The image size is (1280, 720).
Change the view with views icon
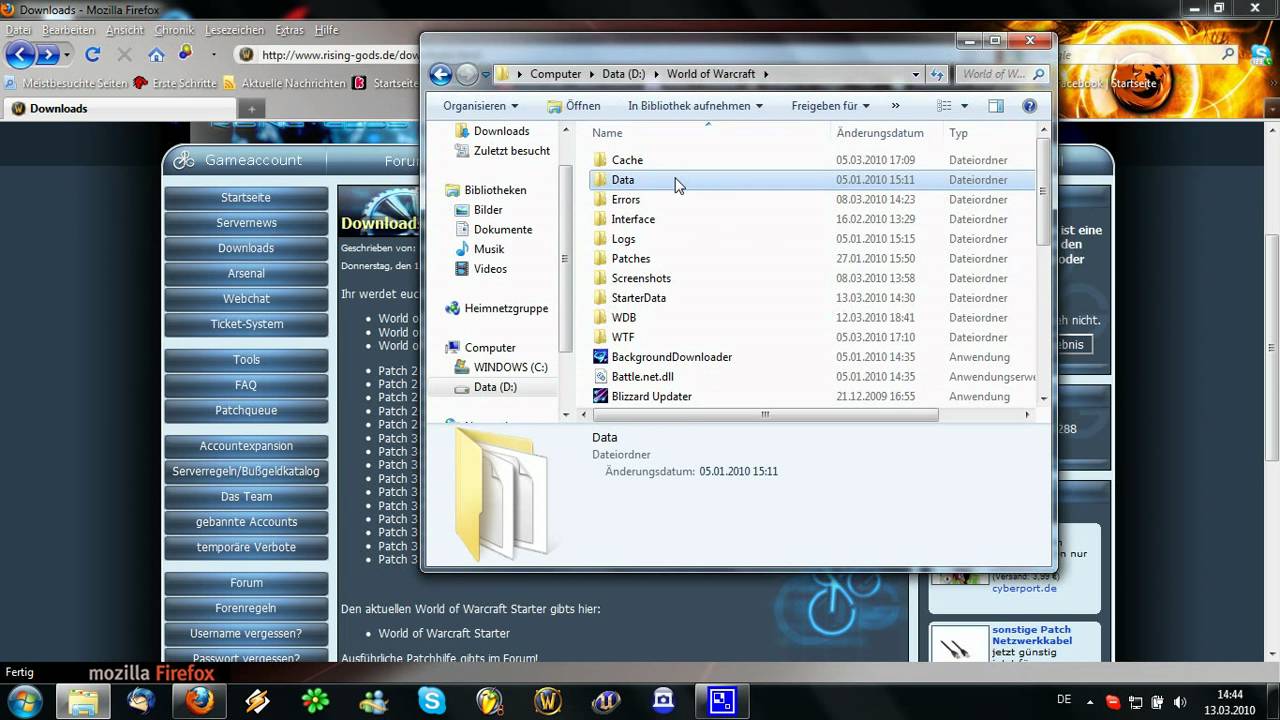click(x=944, y=105)
